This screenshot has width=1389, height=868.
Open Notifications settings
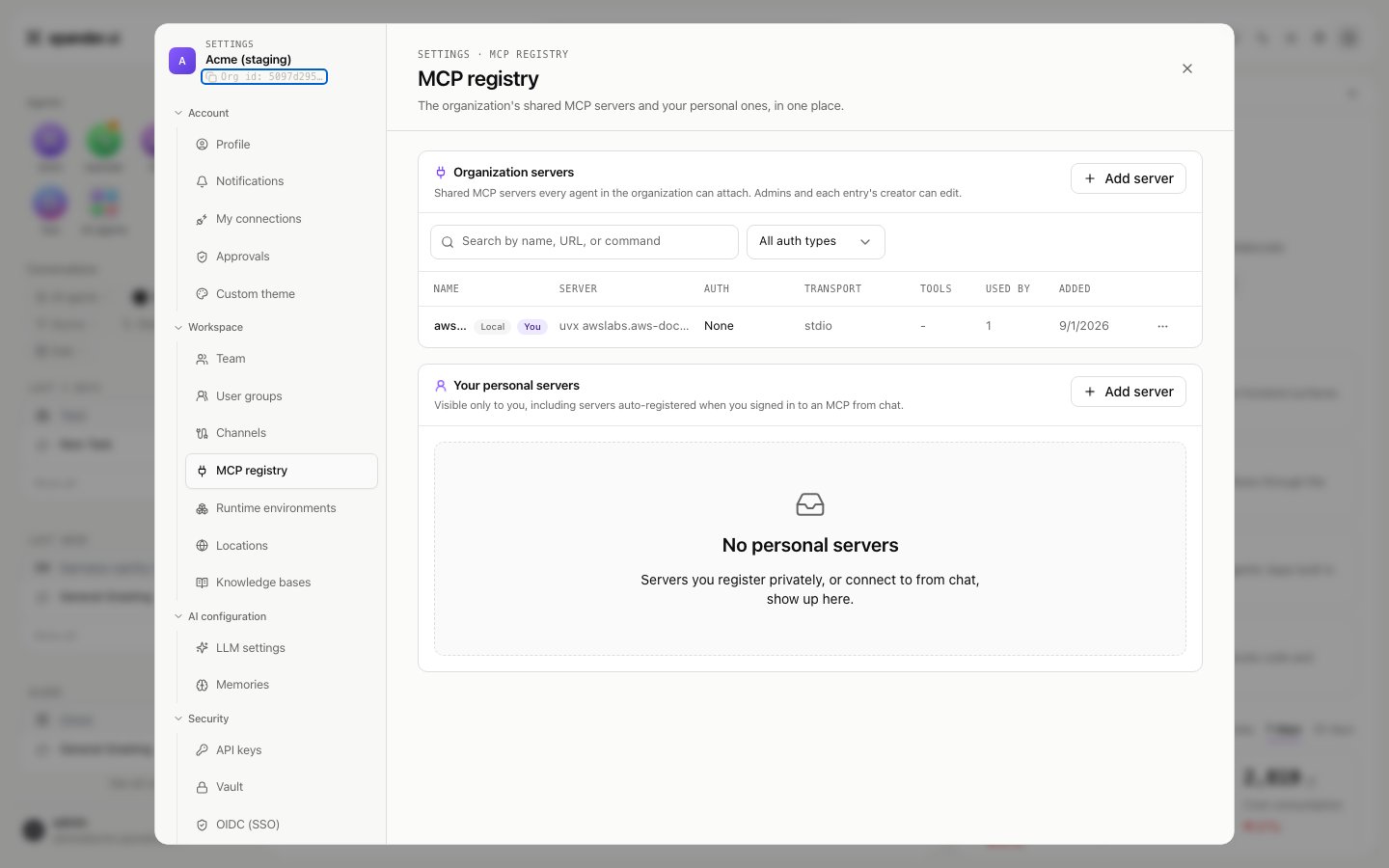click(x=281, y=181)
